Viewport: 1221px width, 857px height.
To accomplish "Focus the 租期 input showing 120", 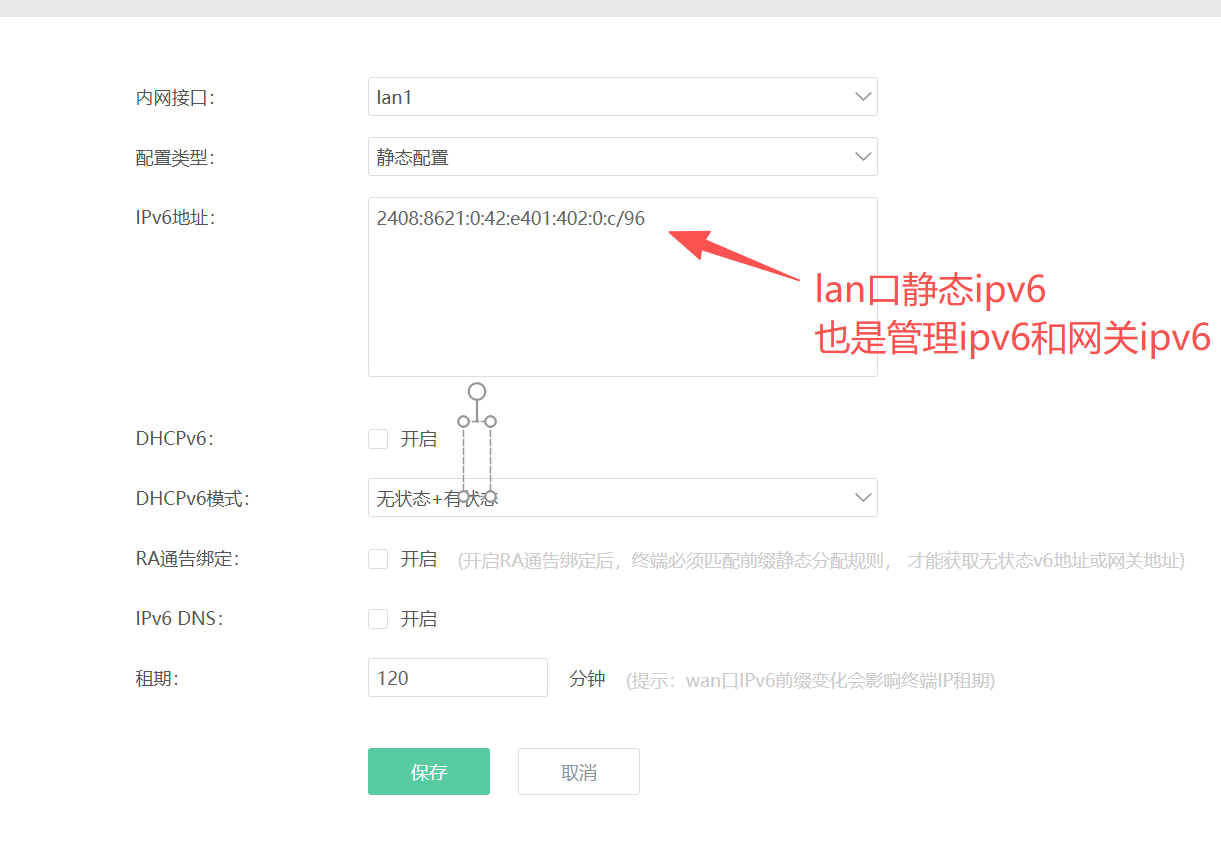I will click(457, 678).
